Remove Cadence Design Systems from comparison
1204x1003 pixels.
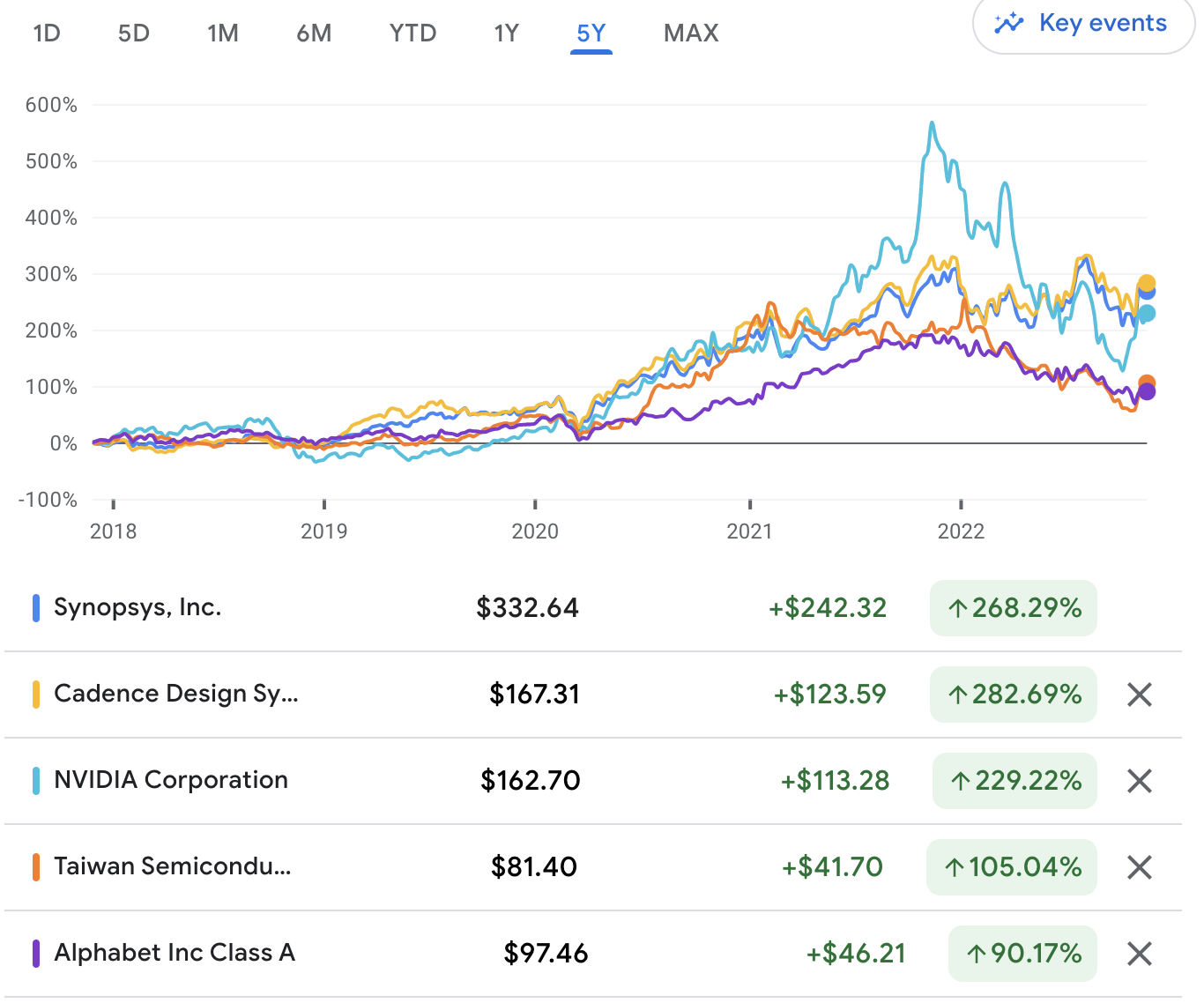(x=1140, y=695)
